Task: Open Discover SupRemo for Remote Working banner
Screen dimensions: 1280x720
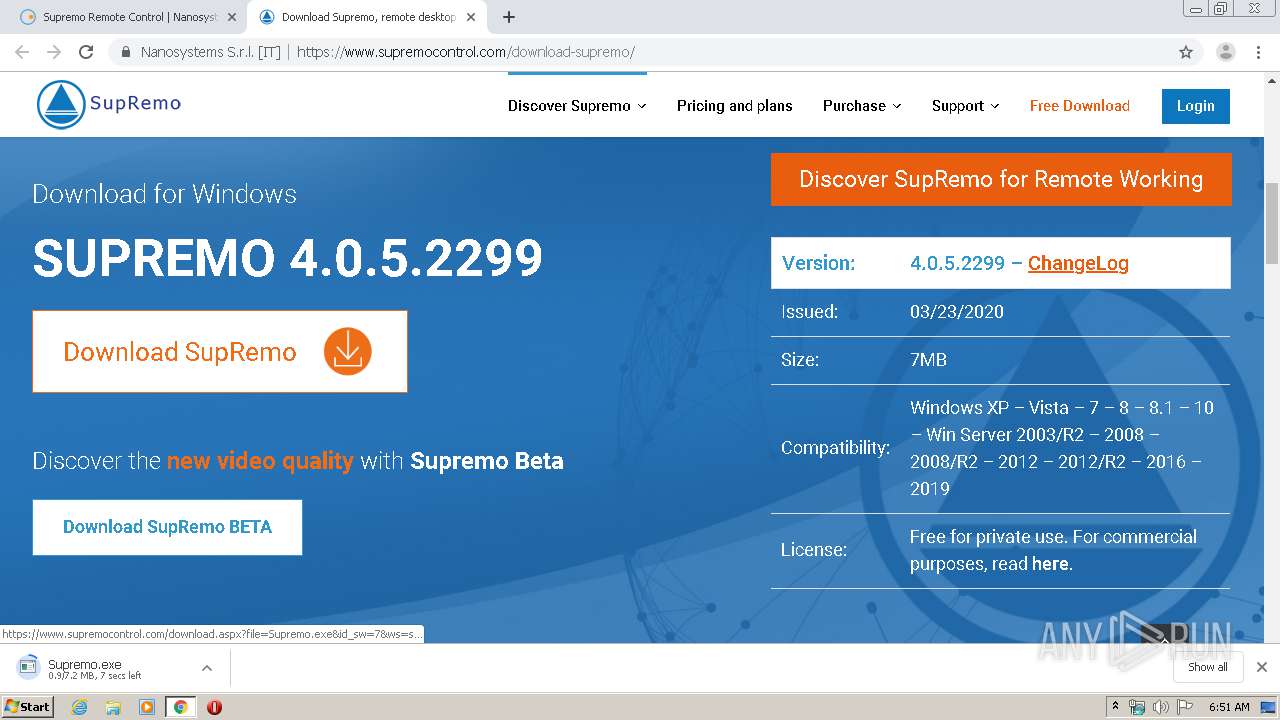Action: point(1001,179)
